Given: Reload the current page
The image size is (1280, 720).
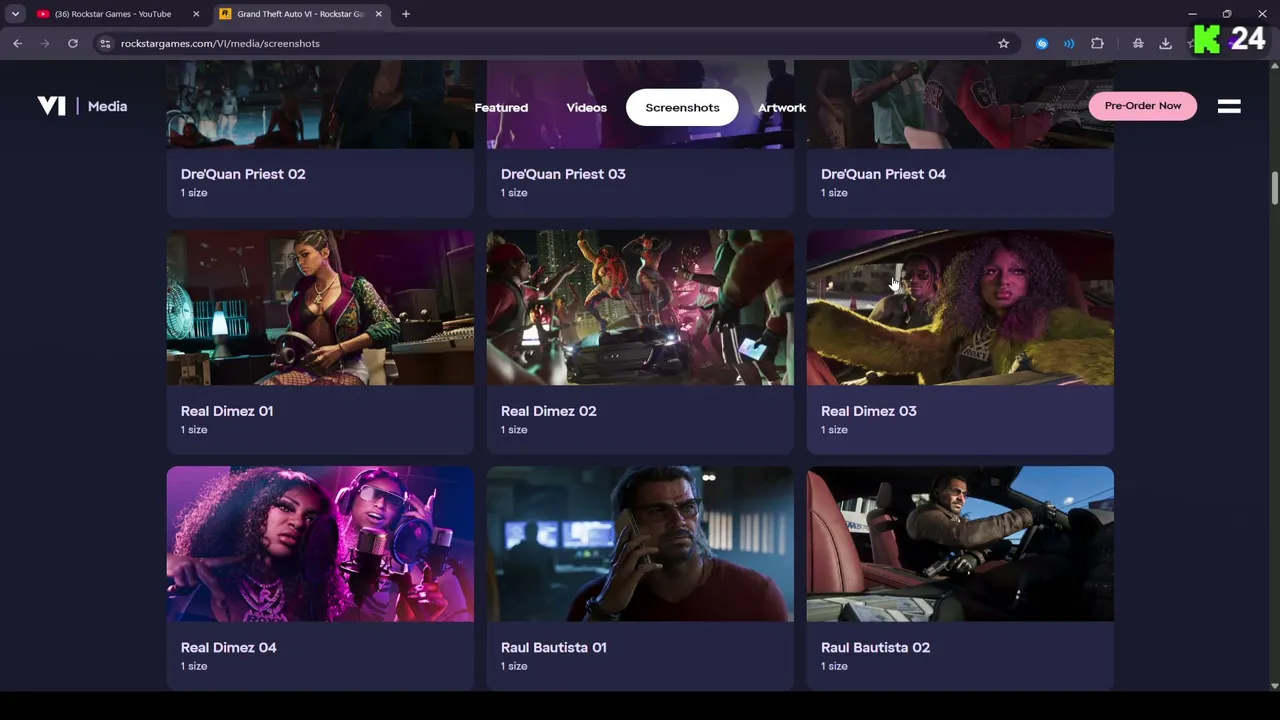Looking at the screenshot, I should [73, 43].
